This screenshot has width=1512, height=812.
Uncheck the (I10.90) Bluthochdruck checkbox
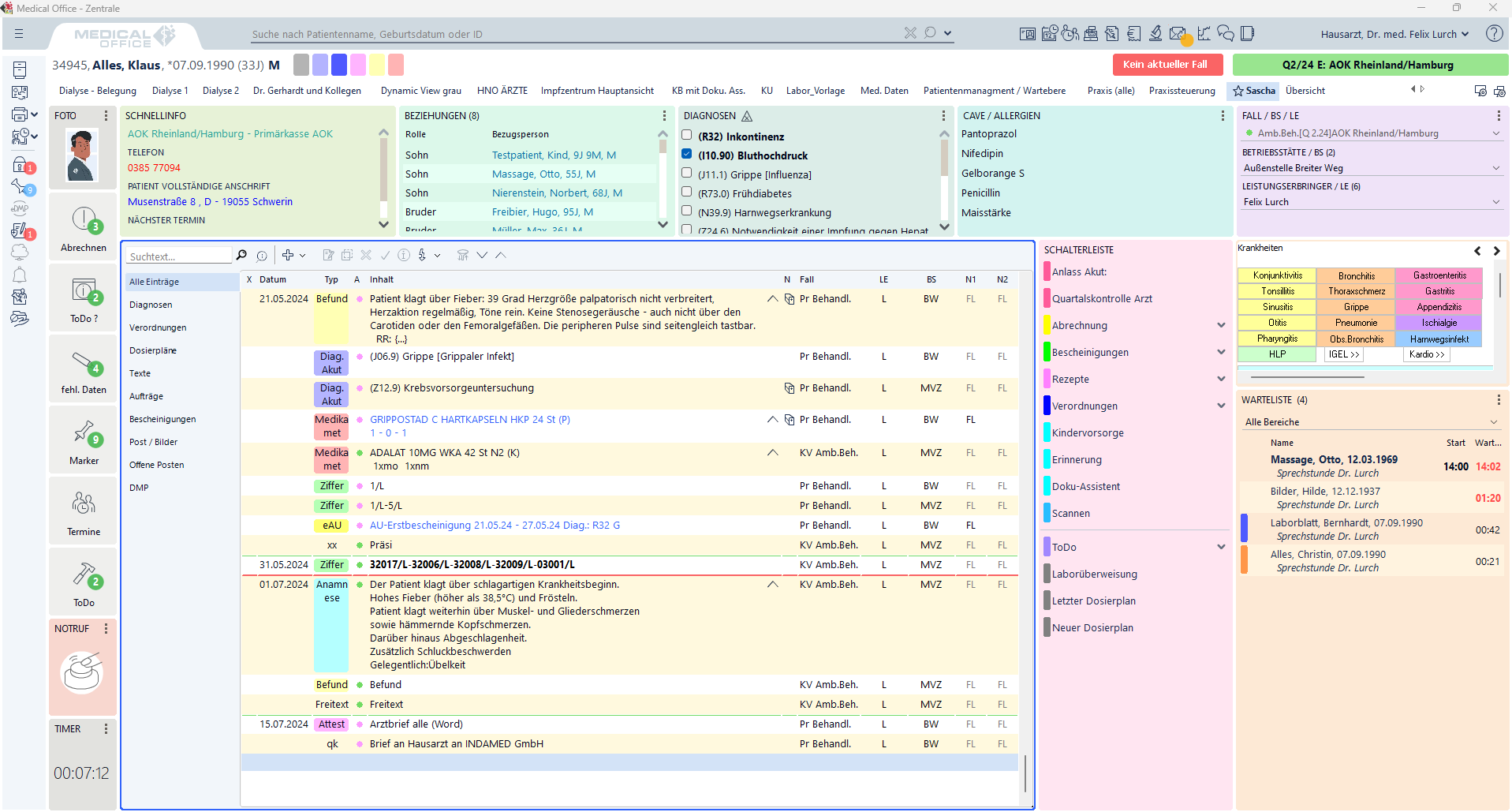[687, 155]
